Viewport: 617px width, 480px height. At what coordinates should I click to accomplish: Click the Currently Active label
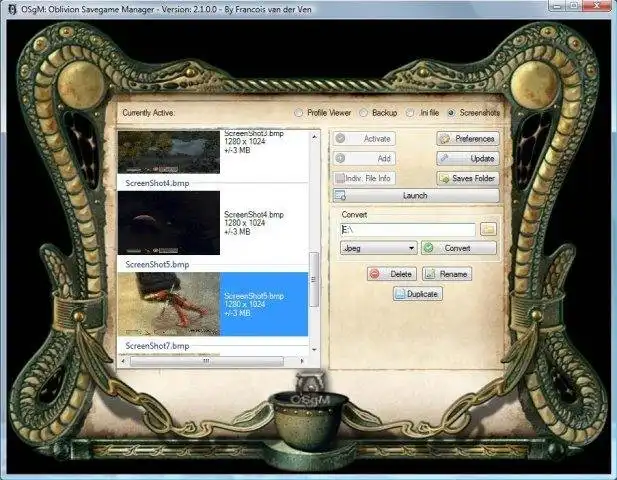[x=149, y=113]
